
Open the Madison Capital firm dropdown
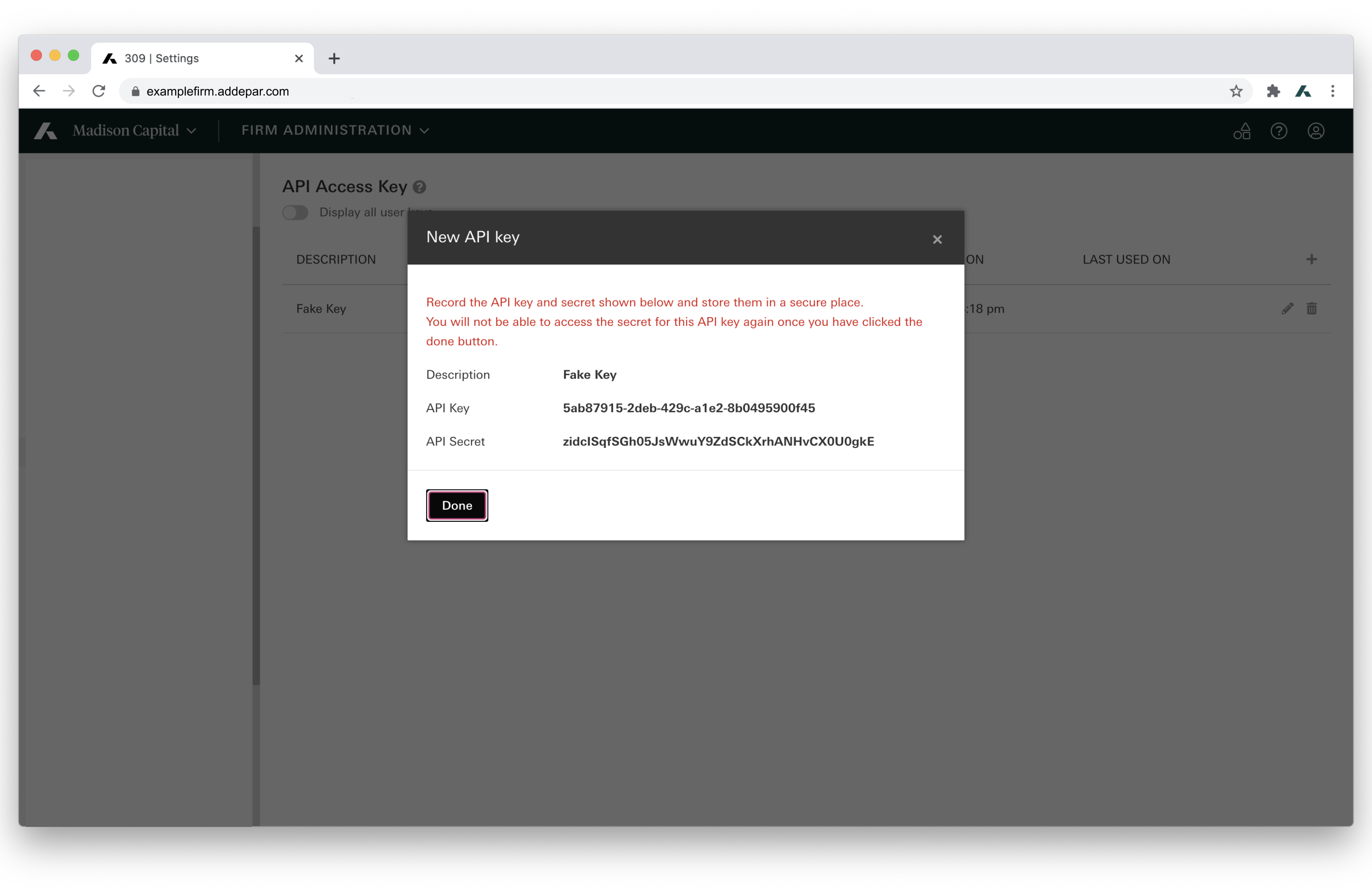pyautogui.click(x=134, y=131)
